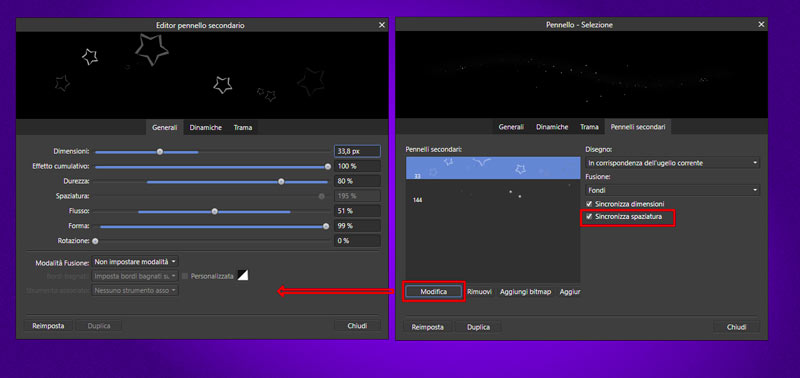Image resolution: width=800 pixels, height=378 pixels.
Task: Click the Forma slider handle
Action: click(x=326, y=226)
